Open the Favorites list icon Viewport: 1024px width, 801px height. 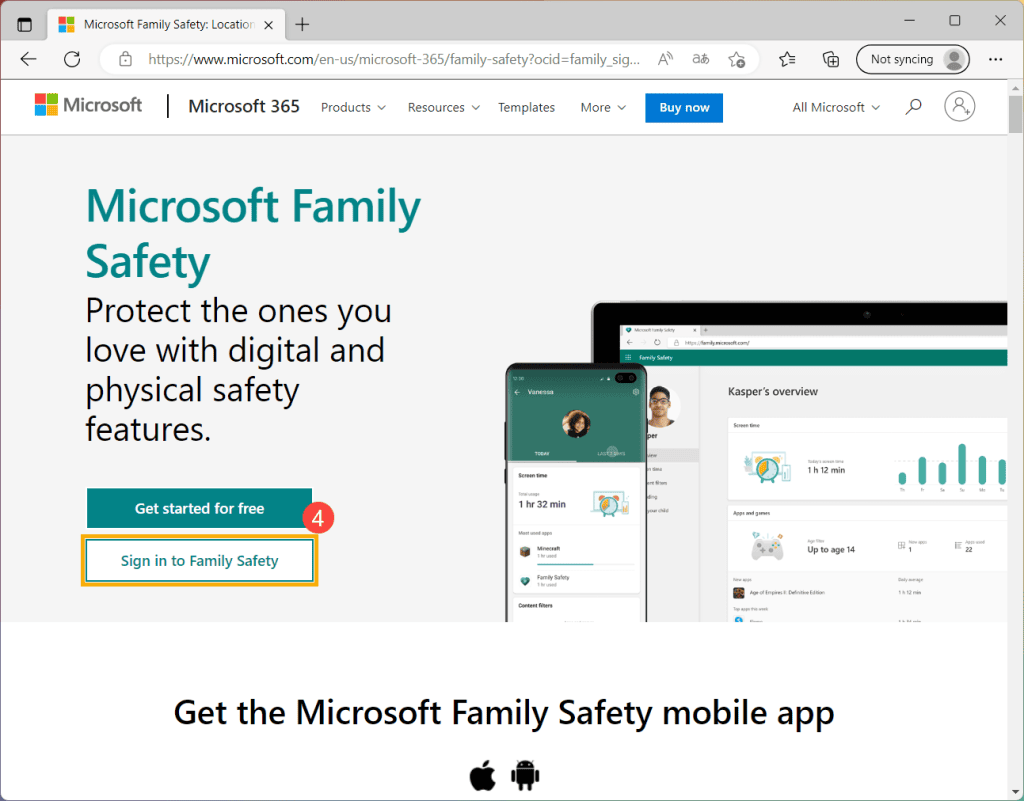[x=787, y=59]
